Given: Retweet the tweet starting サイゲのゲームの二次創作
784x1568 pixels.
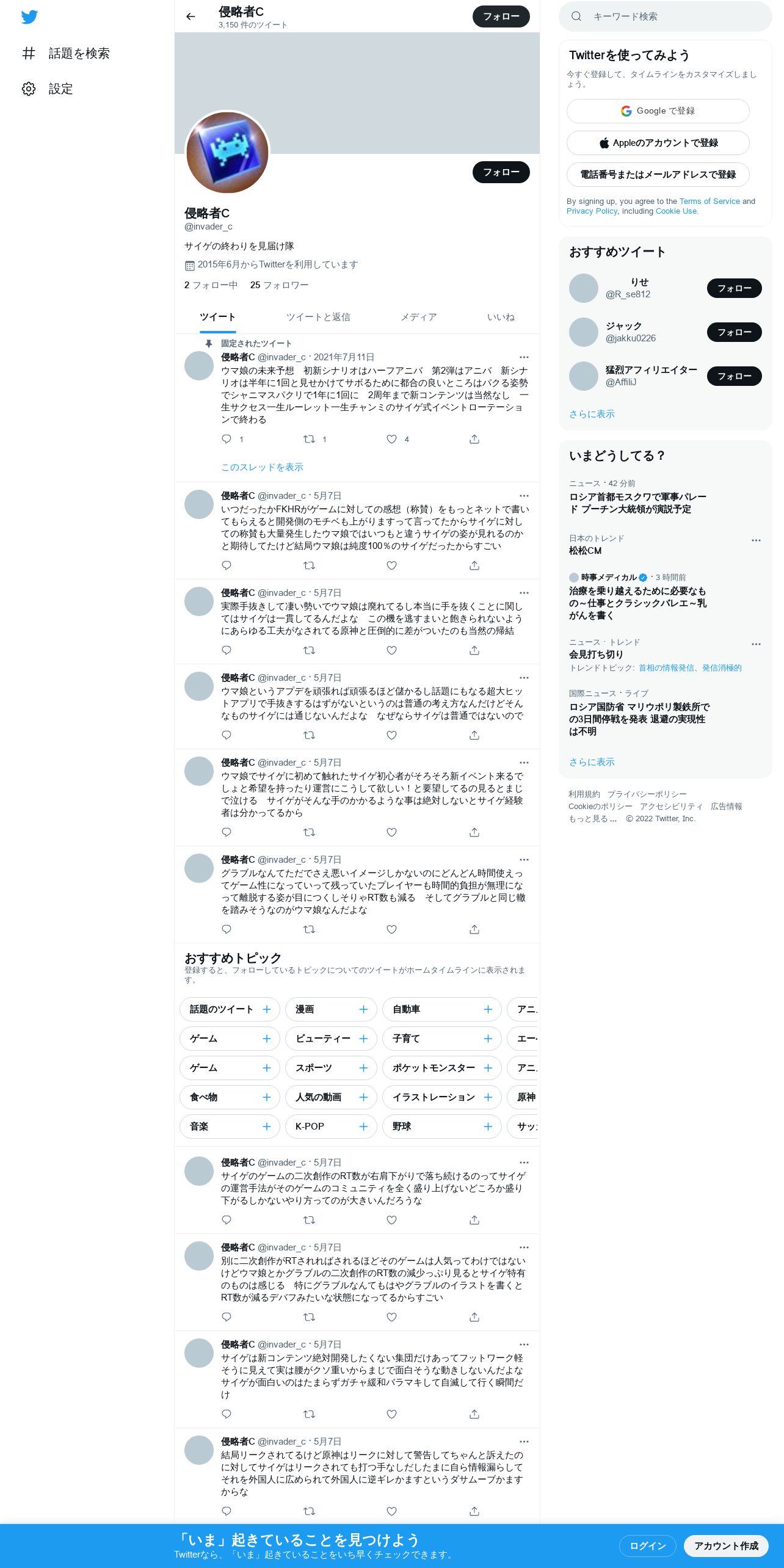Looking at the screenshot, I should 309,1220.
